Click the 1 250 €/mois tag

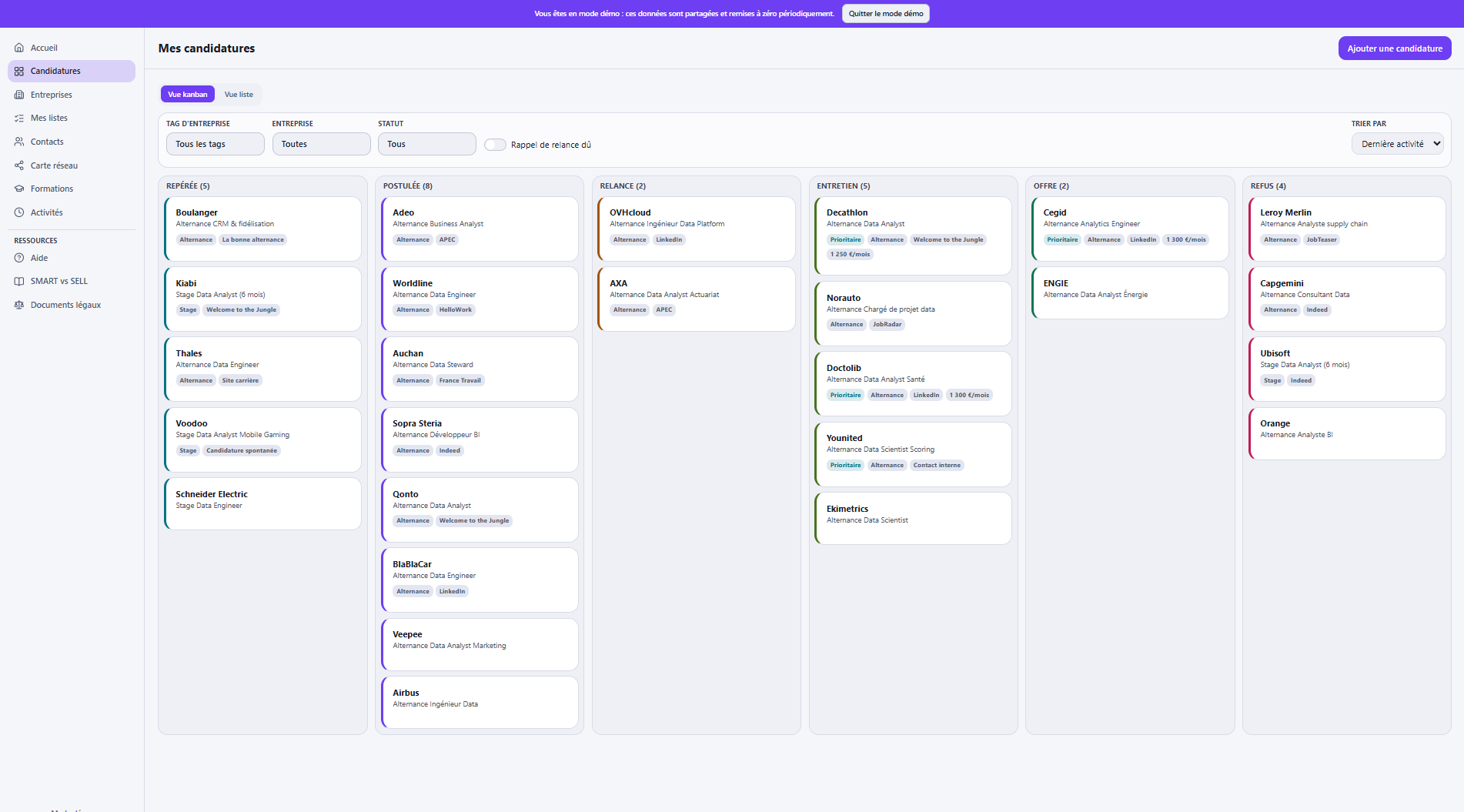[850, 254]
